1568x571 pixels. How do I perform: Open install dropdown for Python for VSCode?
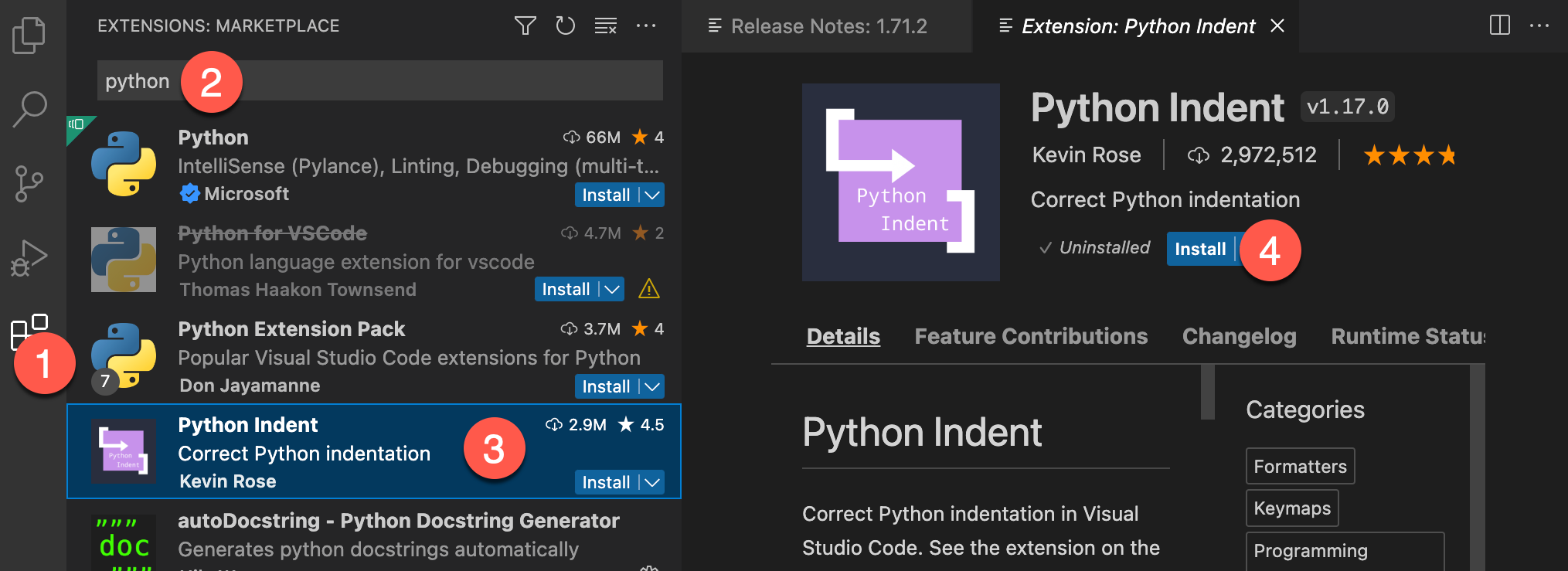[612, 289]
